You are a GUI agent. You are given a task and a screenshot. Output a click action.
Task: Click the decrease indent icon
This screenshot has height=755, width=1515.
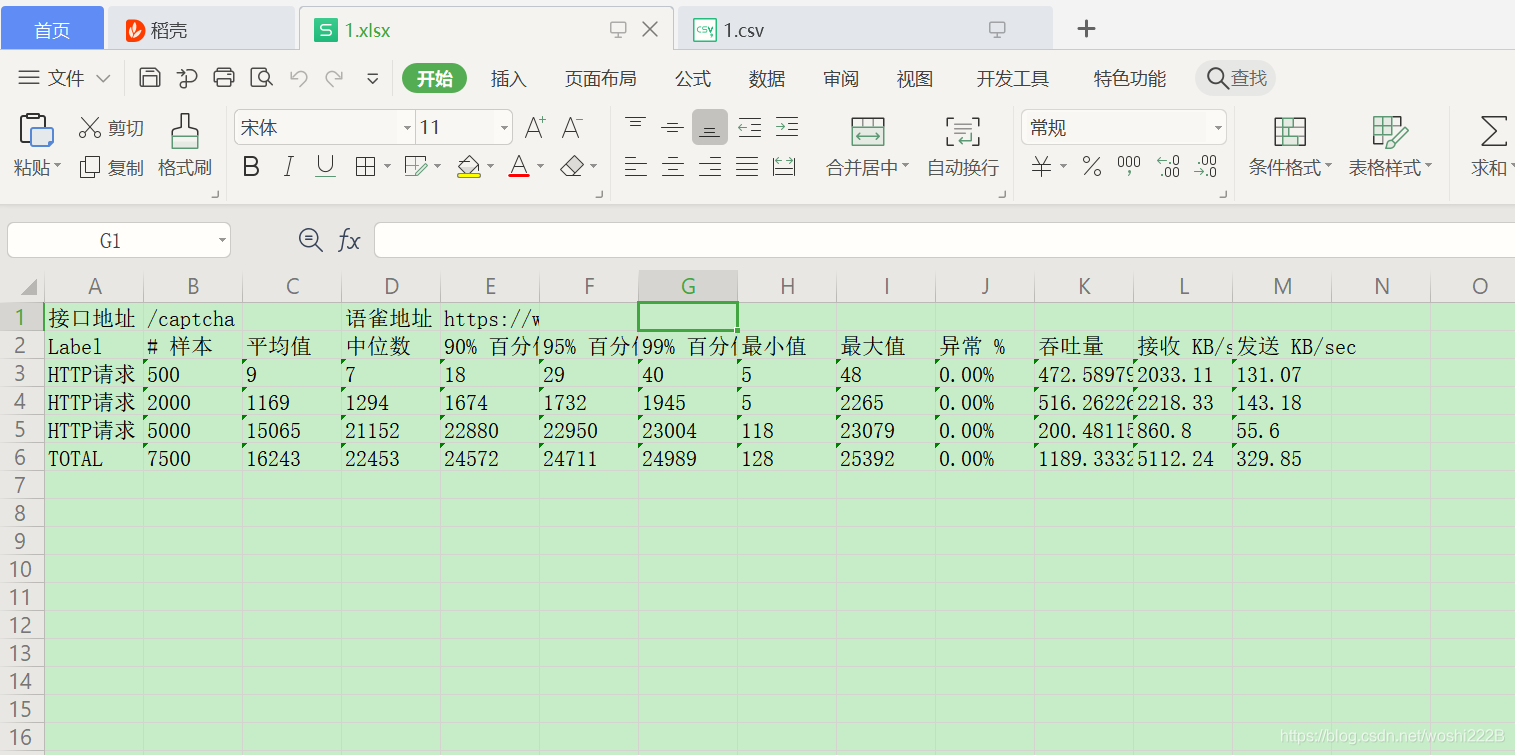[749, 127]
